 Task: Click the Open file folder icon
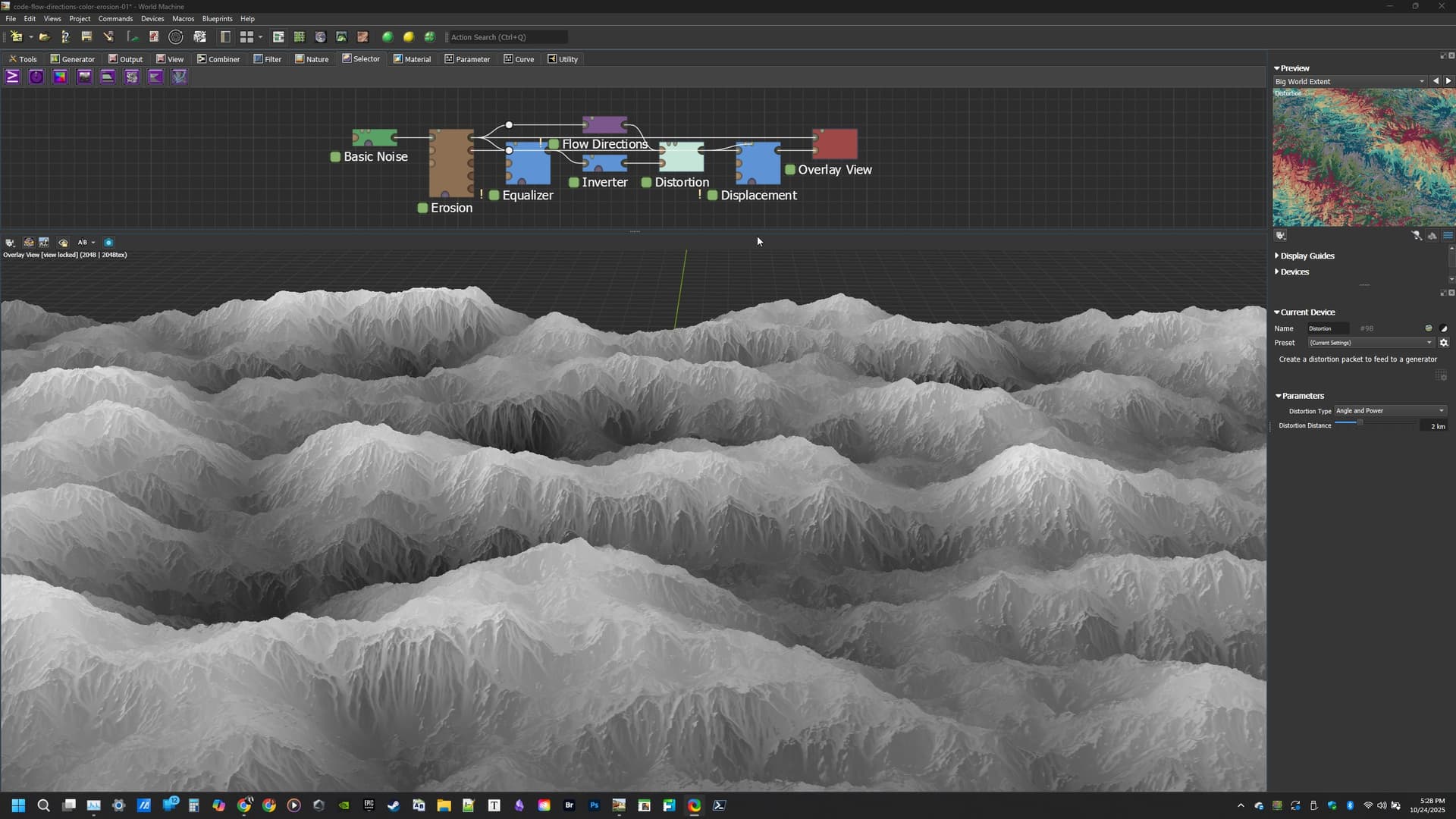pos(45,36)
